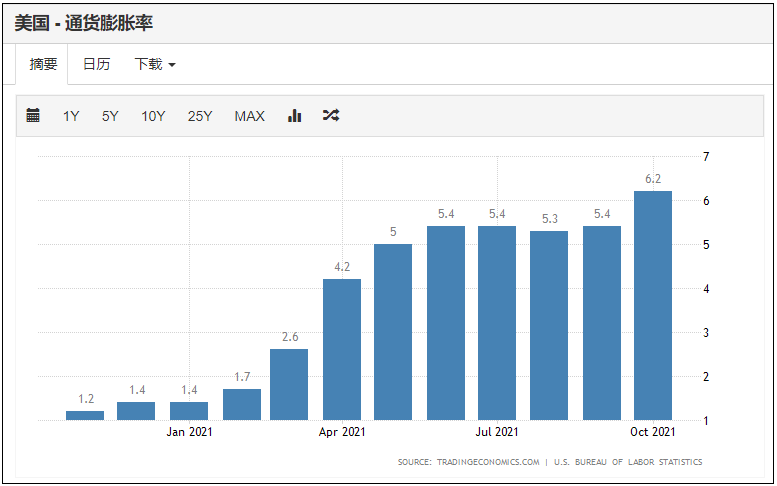Image resolution: width=777 pixels, height=486 pixels.
Task: Click the April 2021 bar showing 4.2
Action: point(342,349)
